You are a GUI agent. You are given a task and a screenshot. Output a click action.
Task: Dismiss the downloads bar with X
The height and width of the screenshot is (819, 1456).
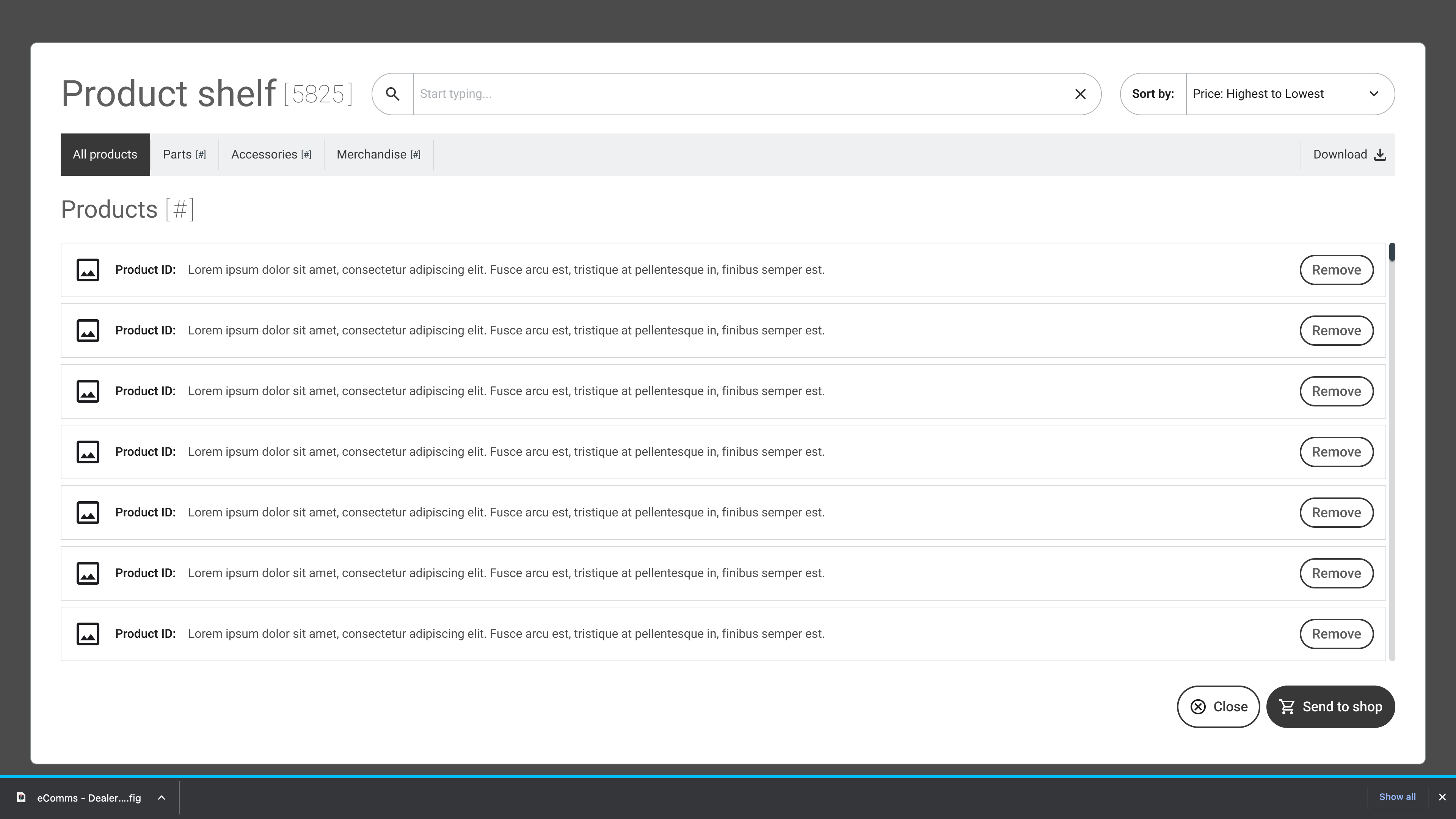(x=1442, y=797)
